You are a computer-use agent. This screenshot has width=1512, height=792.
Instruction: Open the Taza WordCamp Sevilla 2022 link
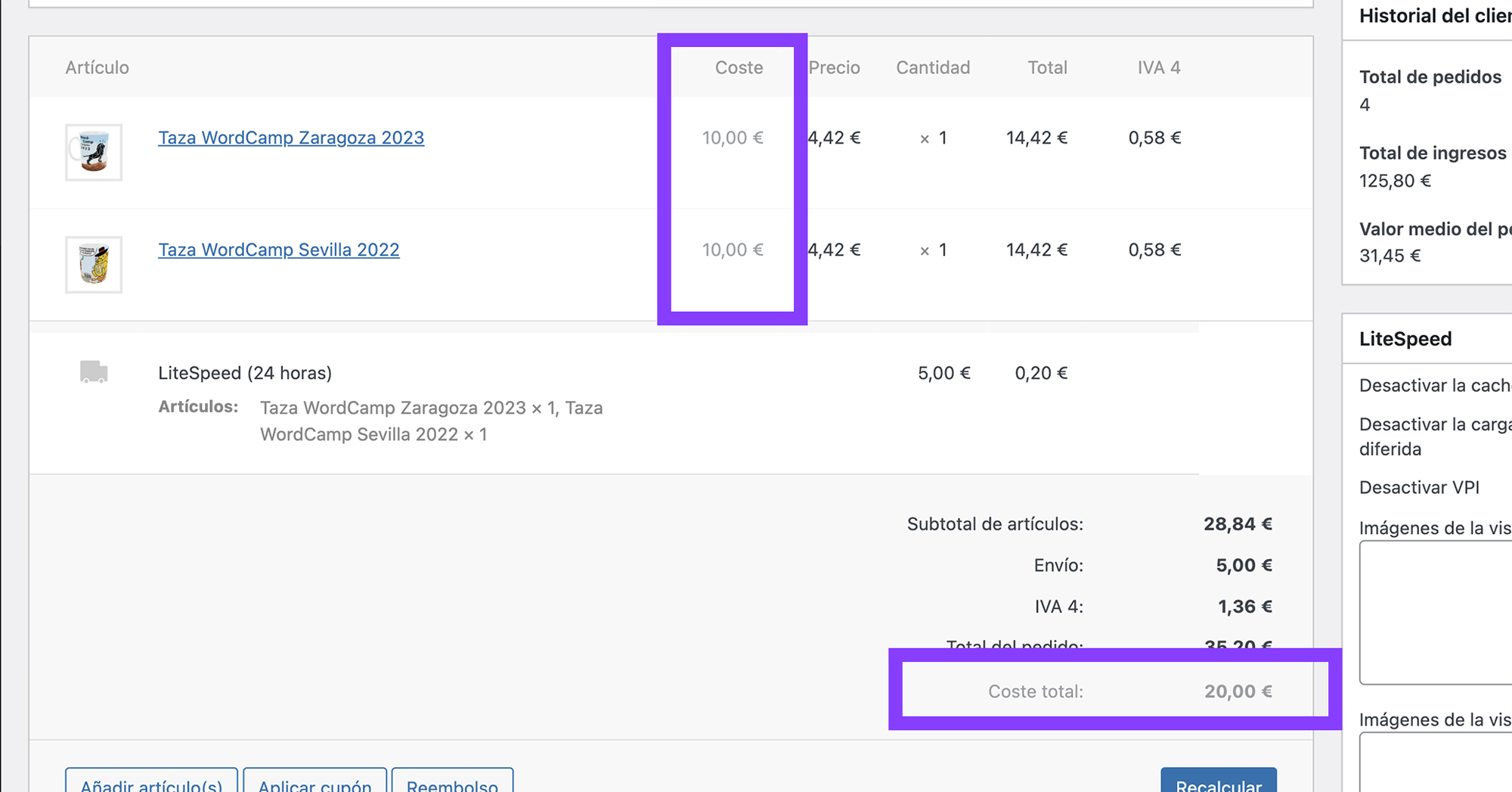pos(278,250)
